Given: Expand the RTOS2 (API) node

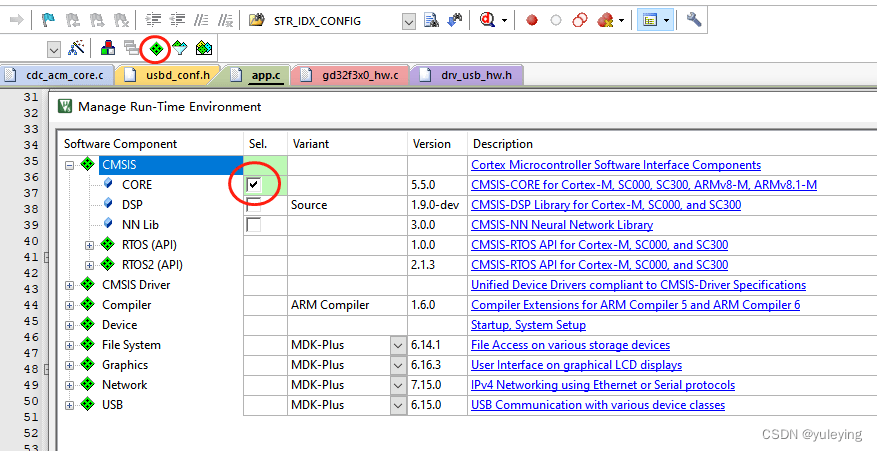Looking at the screenshot, I should 89,265.
